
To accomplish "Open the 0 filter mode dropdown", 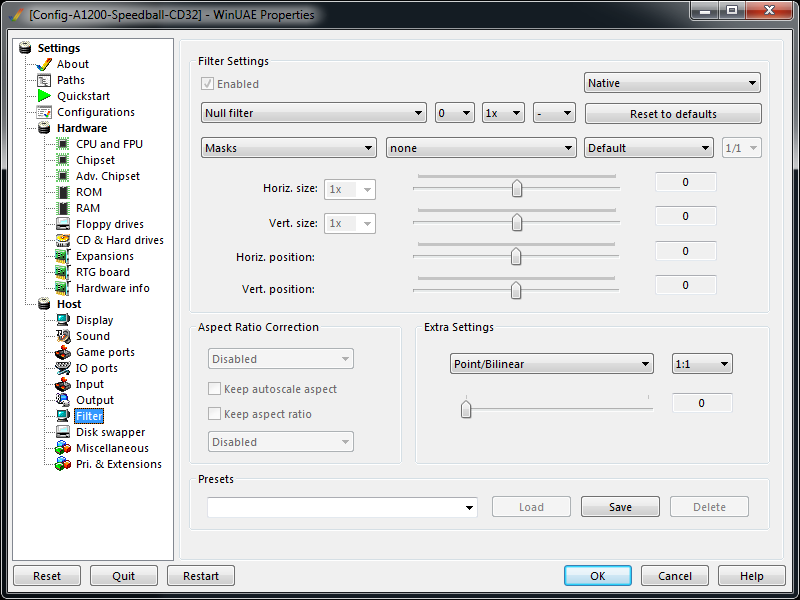I will [455, 113].
